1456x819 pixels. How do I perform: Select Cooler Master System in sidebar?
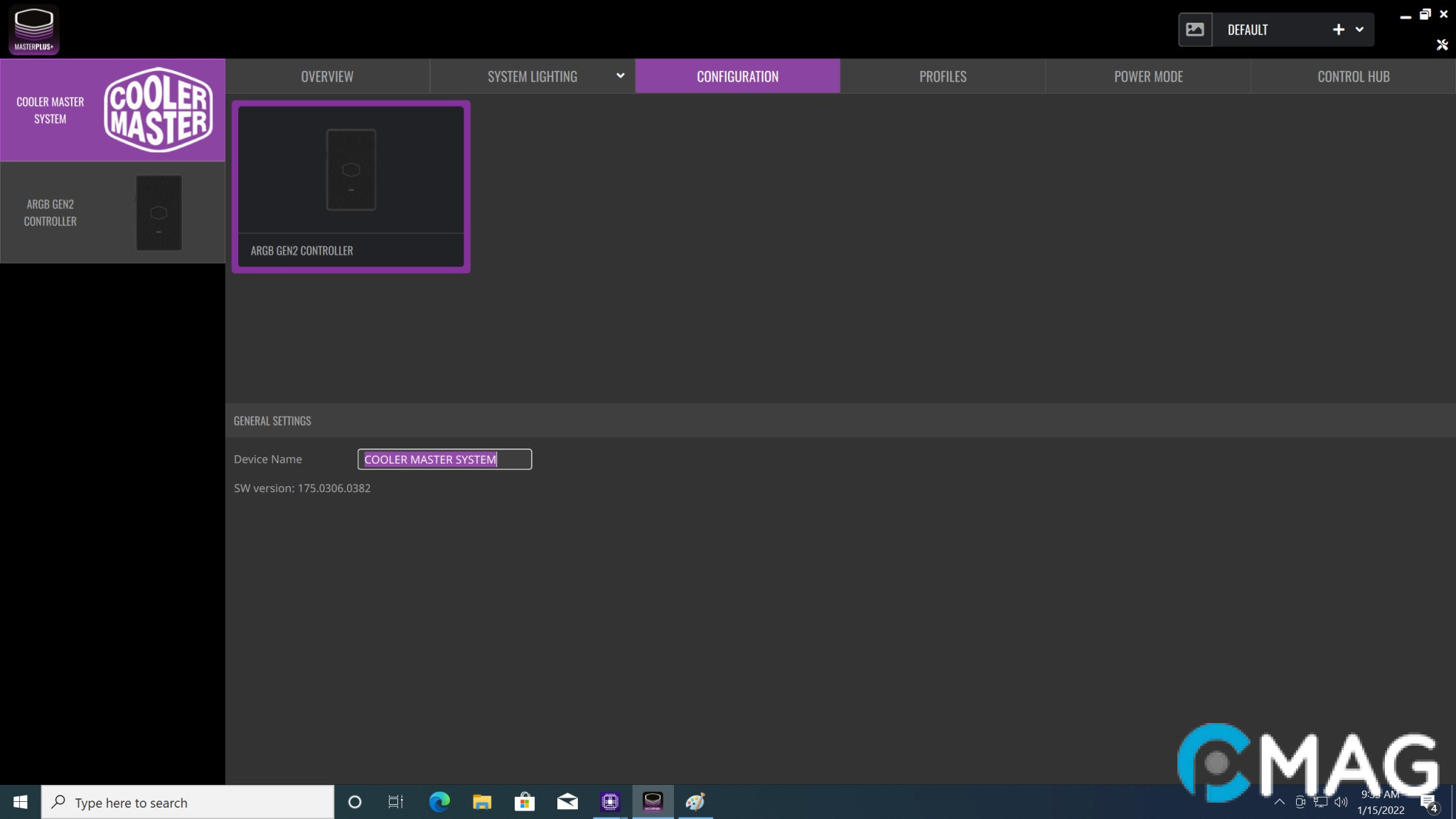tap(112, 110)
